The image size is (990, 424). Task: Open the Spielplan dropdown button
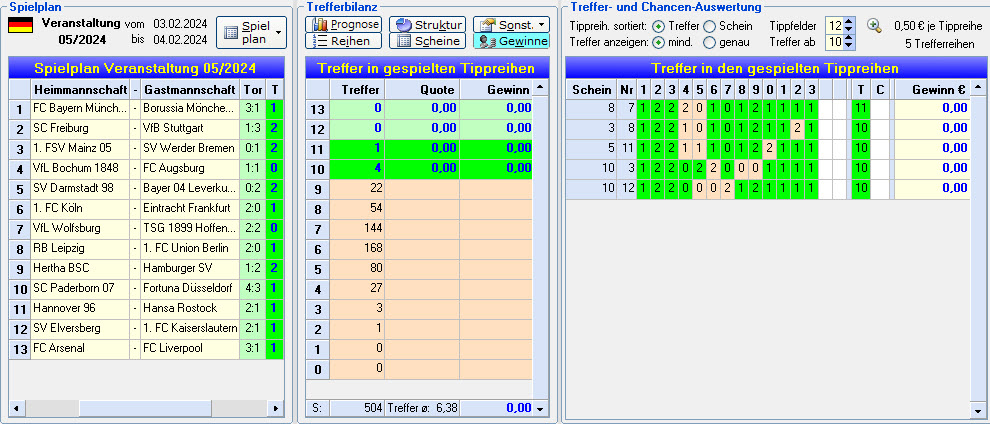[251, 32]
